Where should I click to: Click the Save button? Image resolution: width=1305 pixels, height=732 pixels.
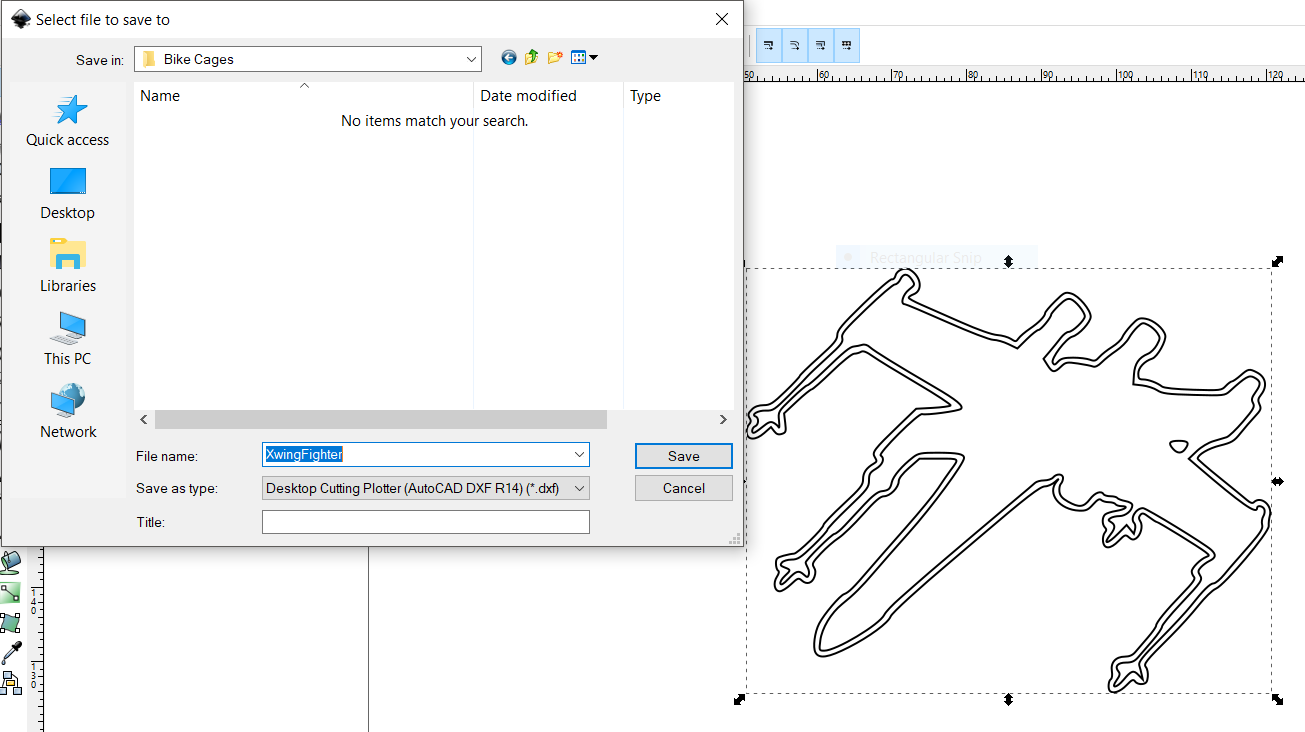pyautogui.click(x=684, y=456)
